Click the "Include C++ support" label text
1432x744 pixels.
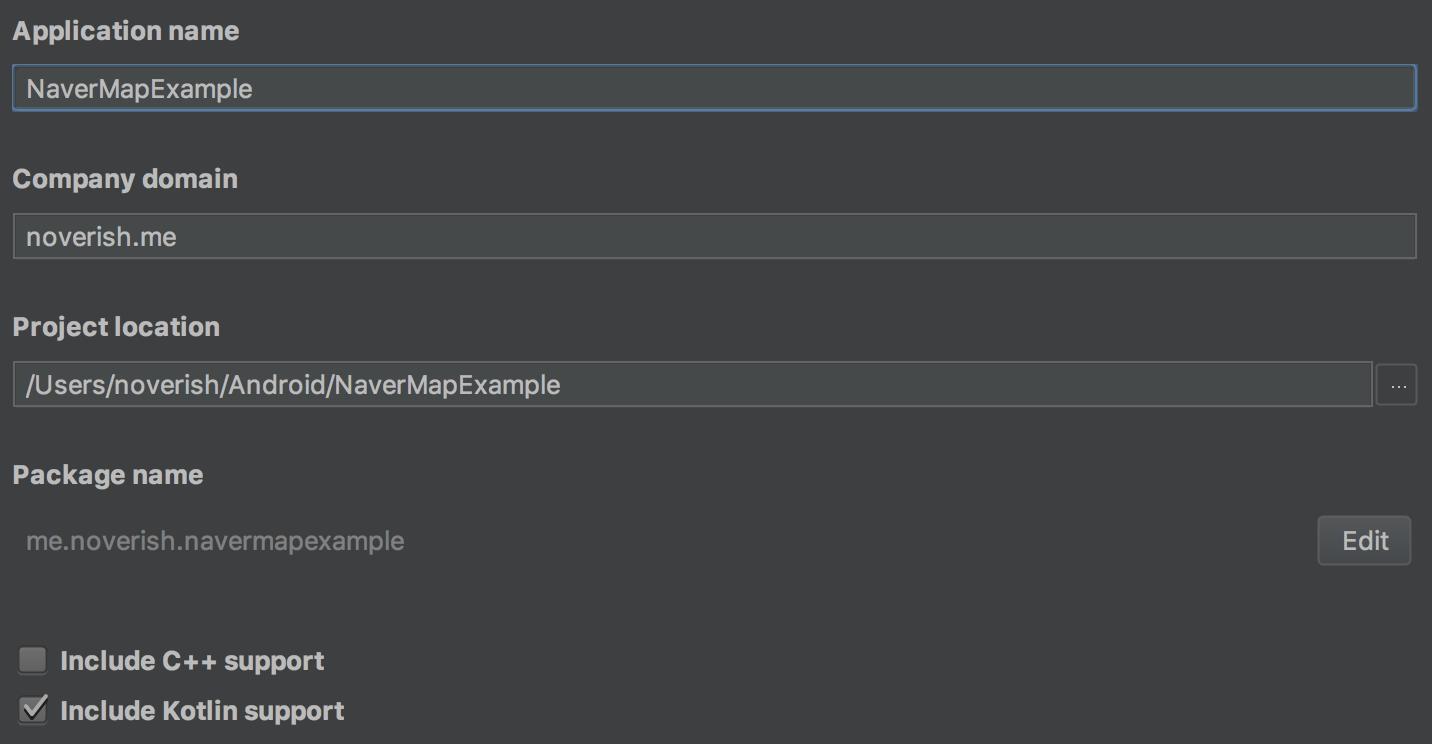[x=192, y=661]
